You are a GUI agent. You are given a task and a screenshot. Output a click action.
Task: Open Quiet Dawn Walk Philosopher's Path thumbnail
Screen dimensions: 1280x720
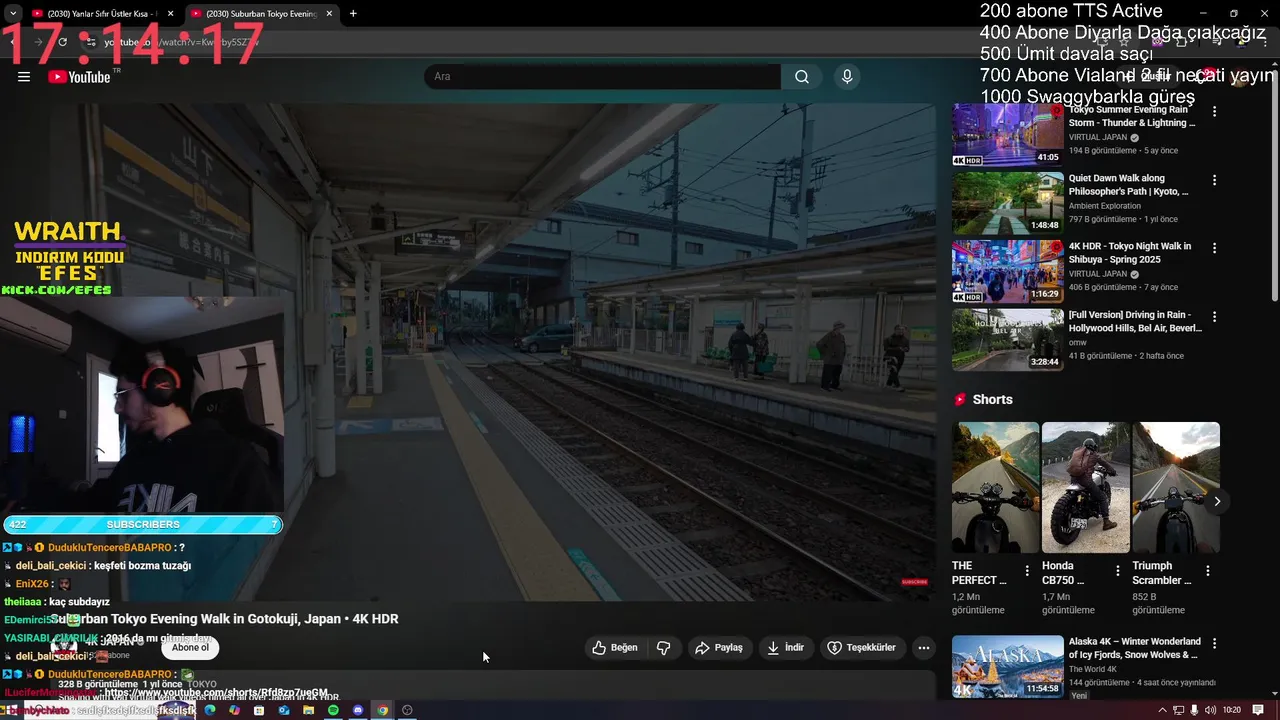click(1008, 203)
